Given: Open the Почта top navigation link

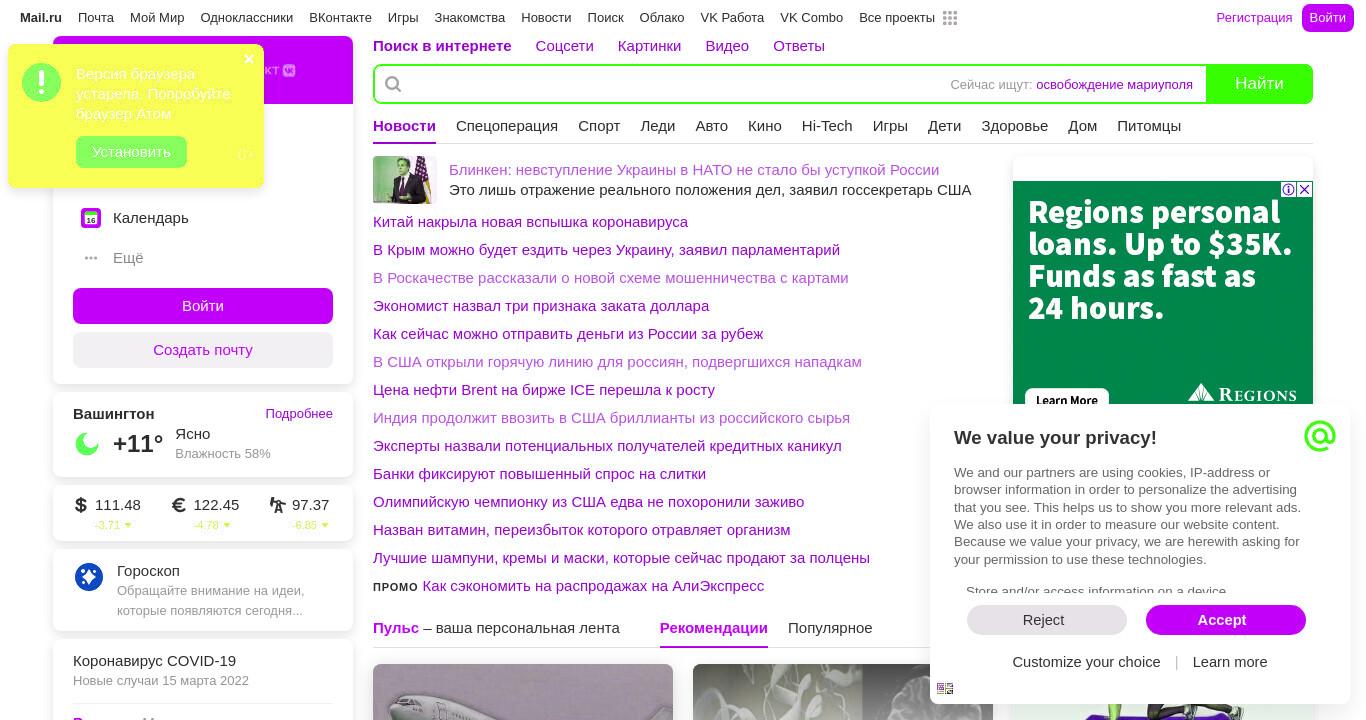Looking at the screenshot, I should (x=96, y=18).
